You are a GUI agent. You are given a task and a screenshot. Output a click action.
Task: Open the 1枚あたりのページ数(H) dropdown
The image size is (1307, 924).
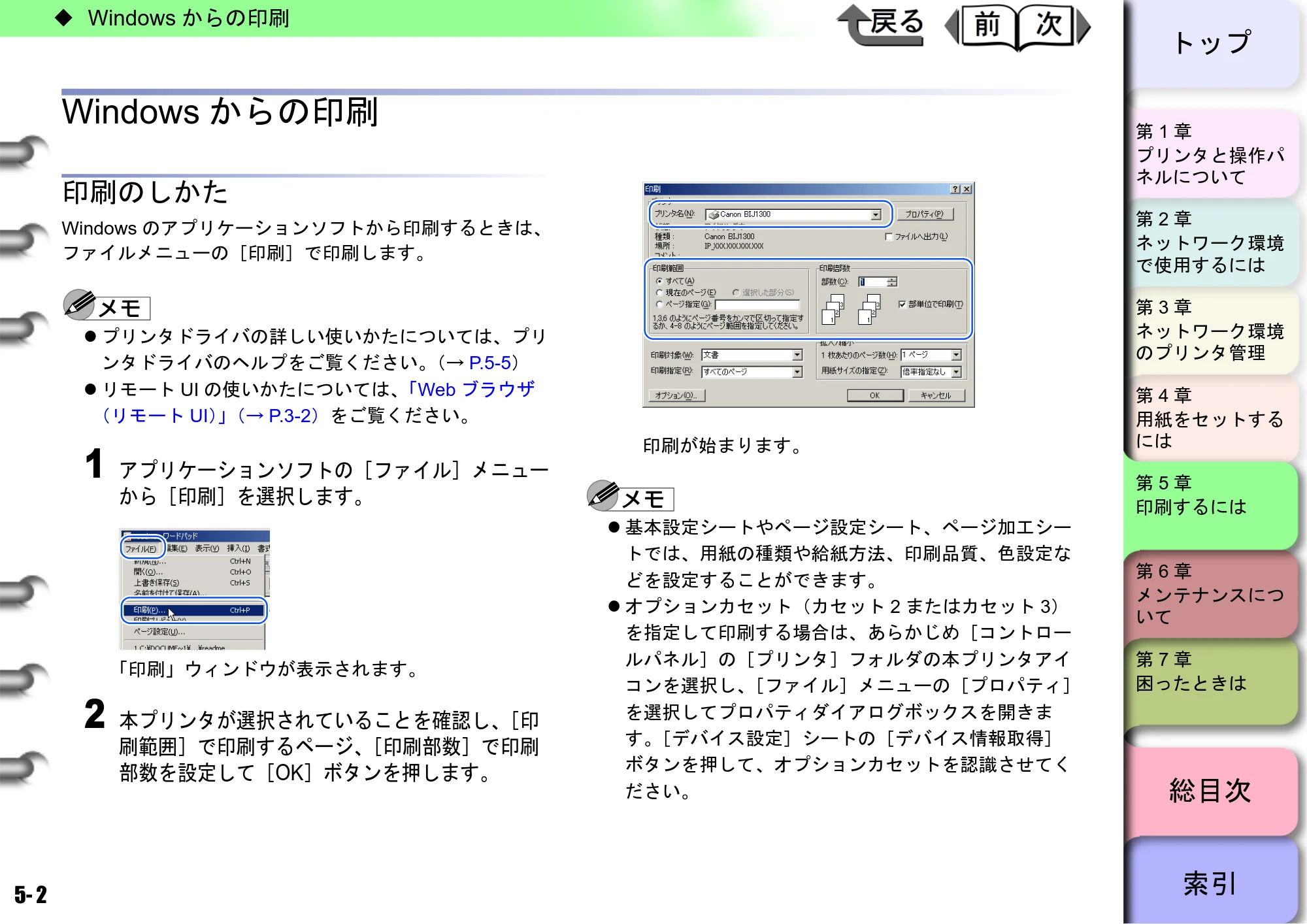931,355
